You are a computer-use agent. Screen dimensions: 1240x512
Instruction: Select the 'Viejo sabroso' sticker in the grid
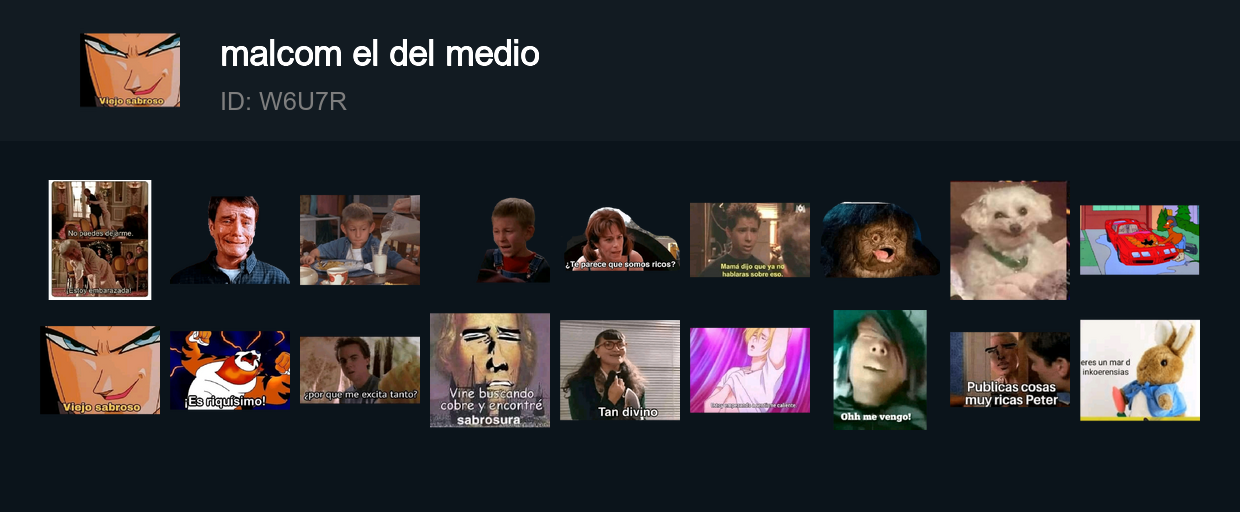pyautogui.click(x=100, y=370)
